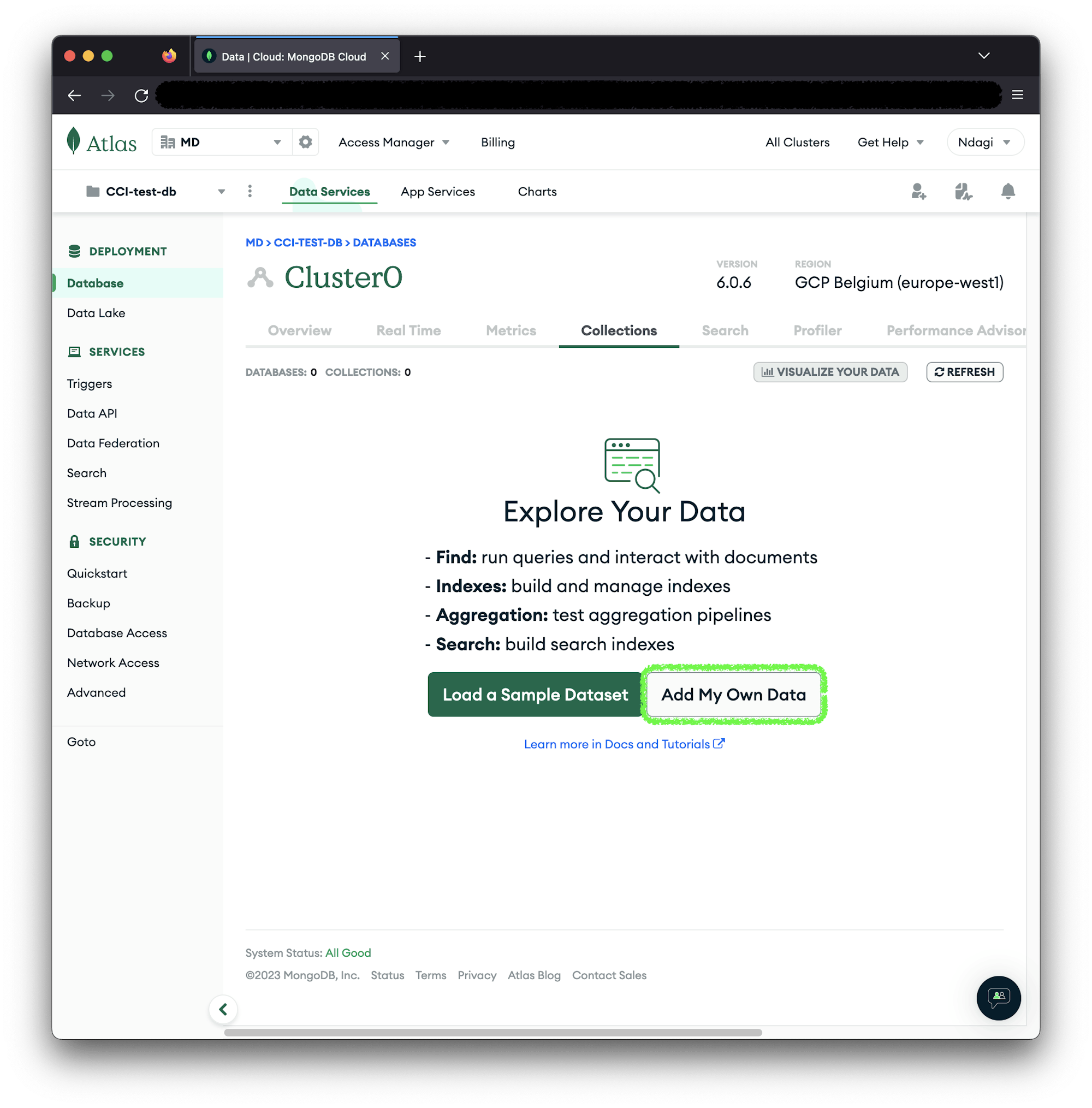Screen dimensions: 1092x1108
Task: Click Add My Own Data
Action: [x=733, y=695]
